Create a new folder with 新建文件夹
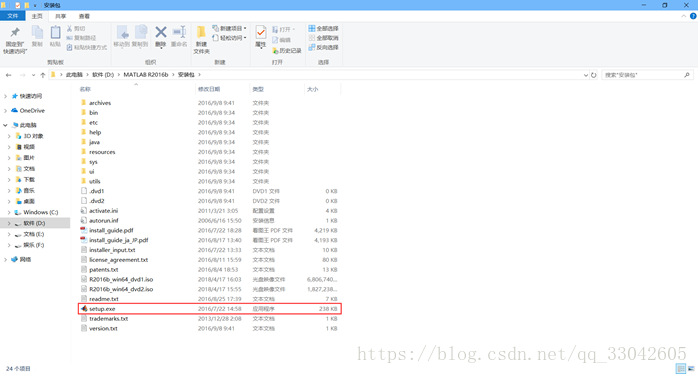The height and width of the screenshot is (374, 698). [201, 40]
